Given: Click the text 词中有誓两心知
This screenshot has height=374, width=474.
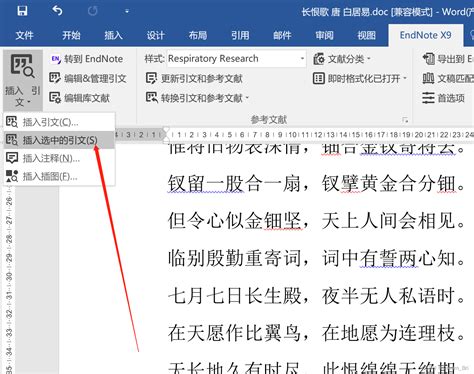Looking at the screenshot, I should click(x=388, y=258).
